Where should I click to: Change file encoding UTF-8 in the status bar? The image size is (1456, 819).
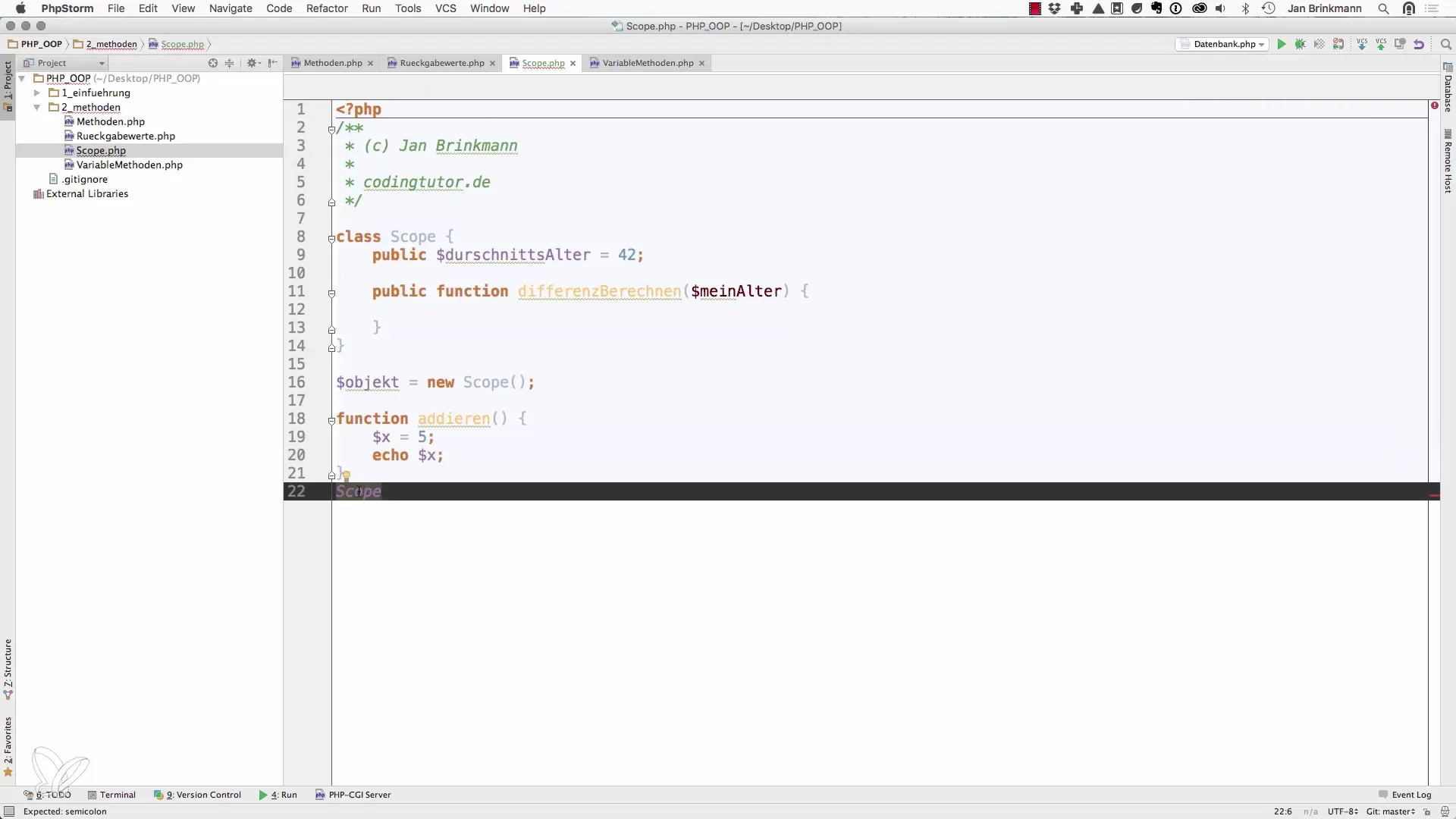coord(1342,811)
